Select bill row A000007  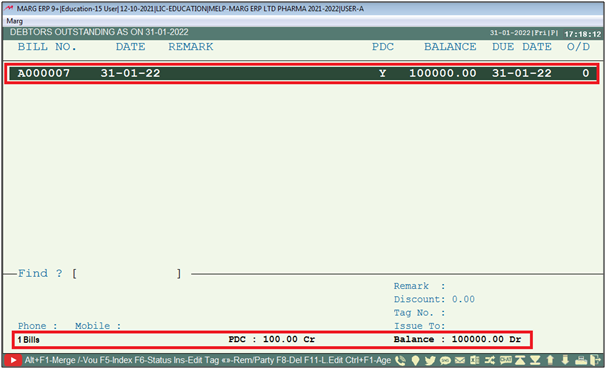303,73
